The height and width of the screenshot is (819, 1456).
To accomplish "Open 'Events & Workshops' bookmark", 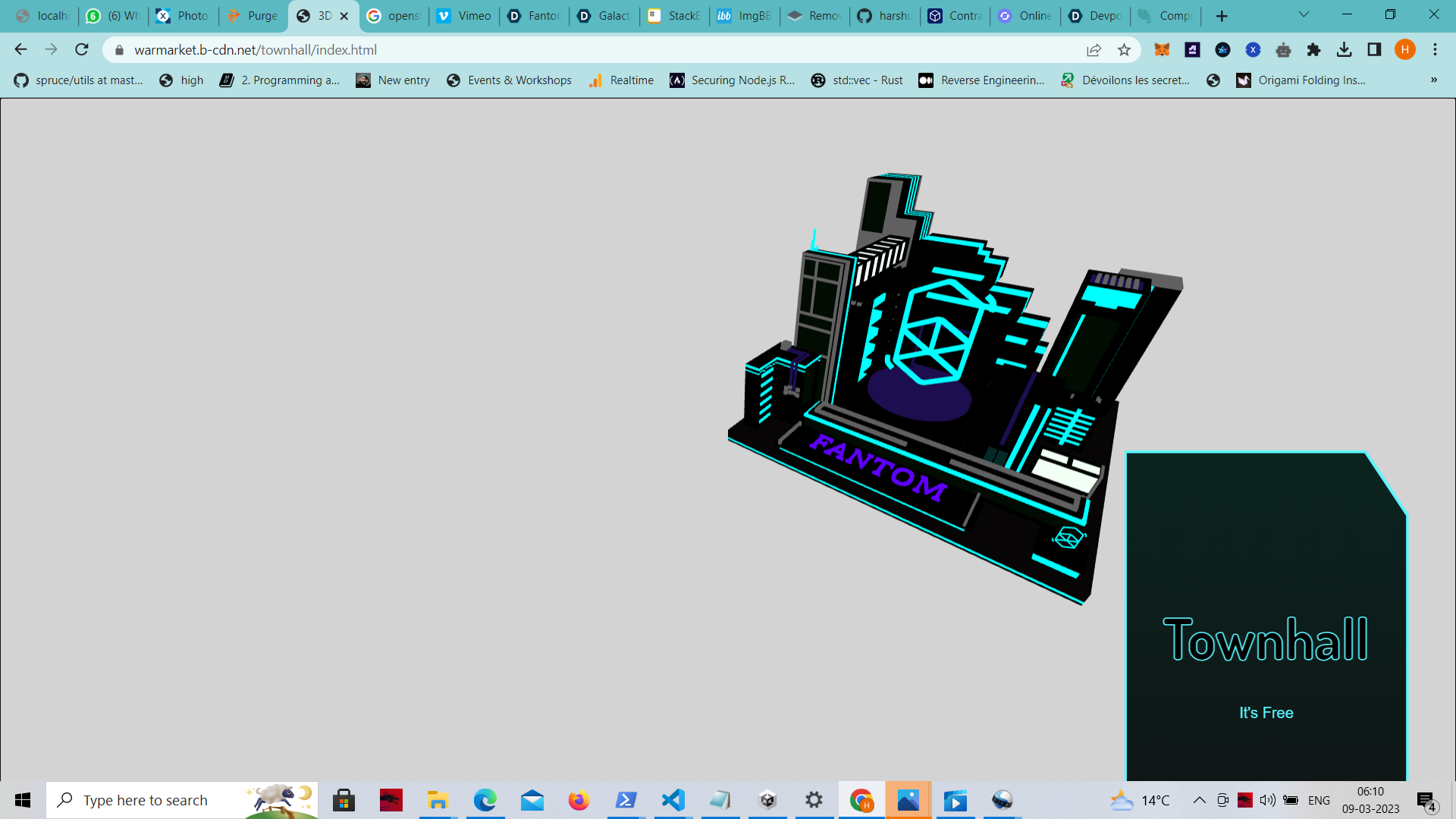I will [x=510, y=80].
